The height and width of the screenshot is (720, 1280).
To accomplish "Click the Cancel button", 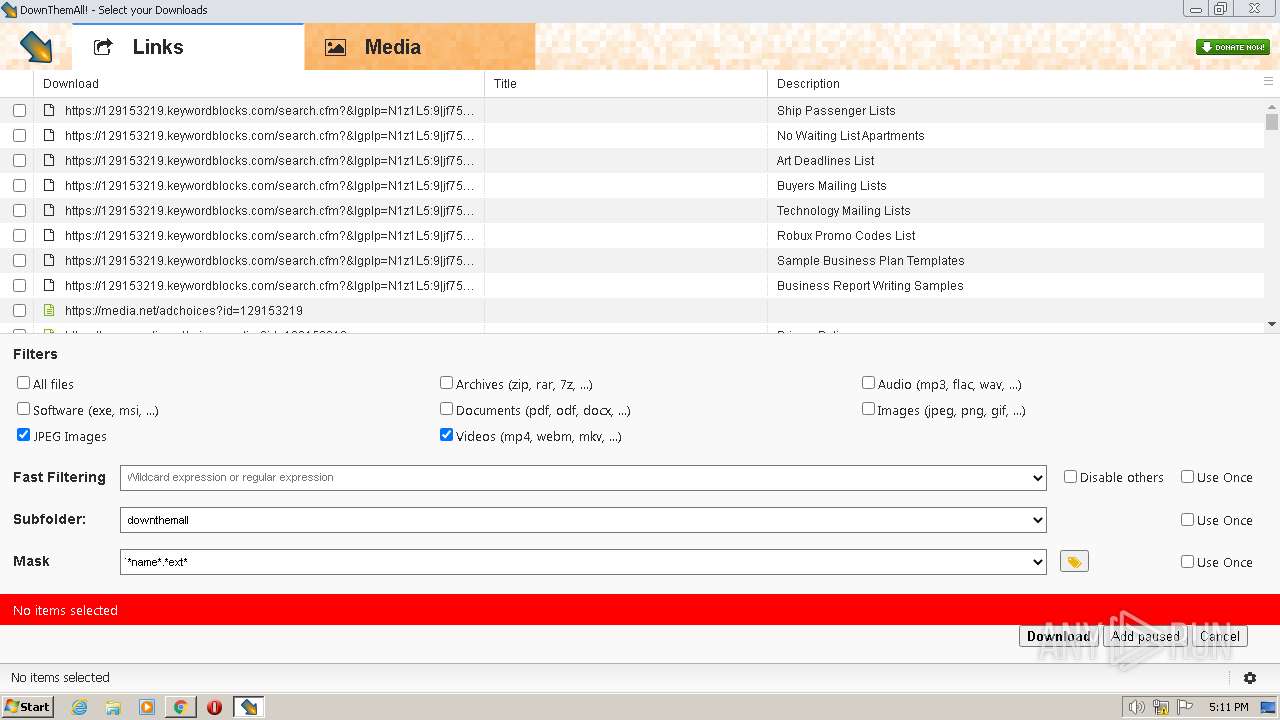I will click(1220, 636).
